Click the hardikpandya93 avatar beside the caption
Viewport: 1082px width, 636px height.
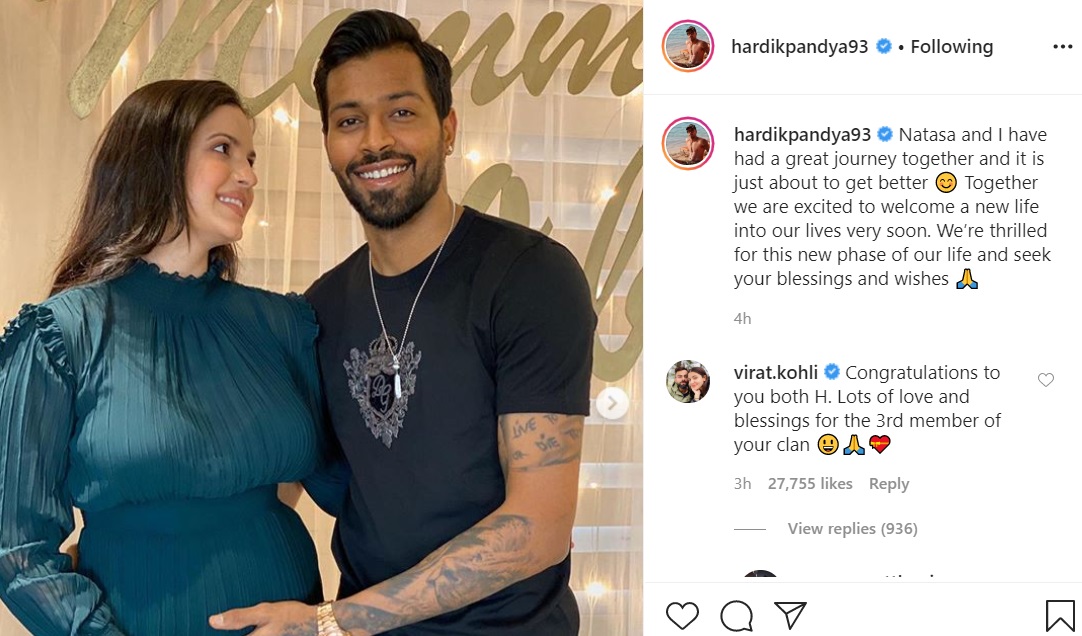687,143
